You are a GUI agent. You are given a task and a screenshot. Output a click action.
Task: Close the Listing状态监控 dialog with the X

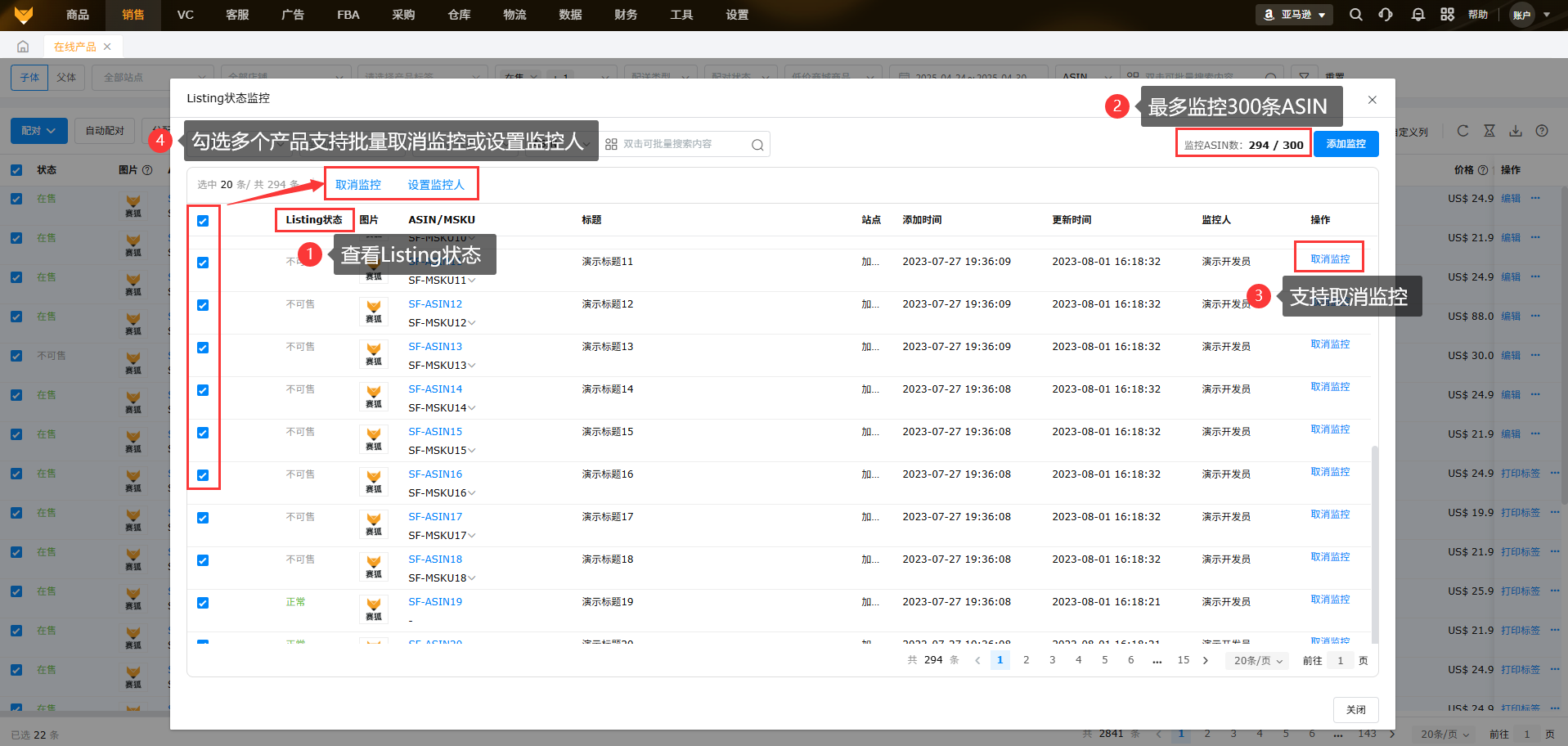1373,100
